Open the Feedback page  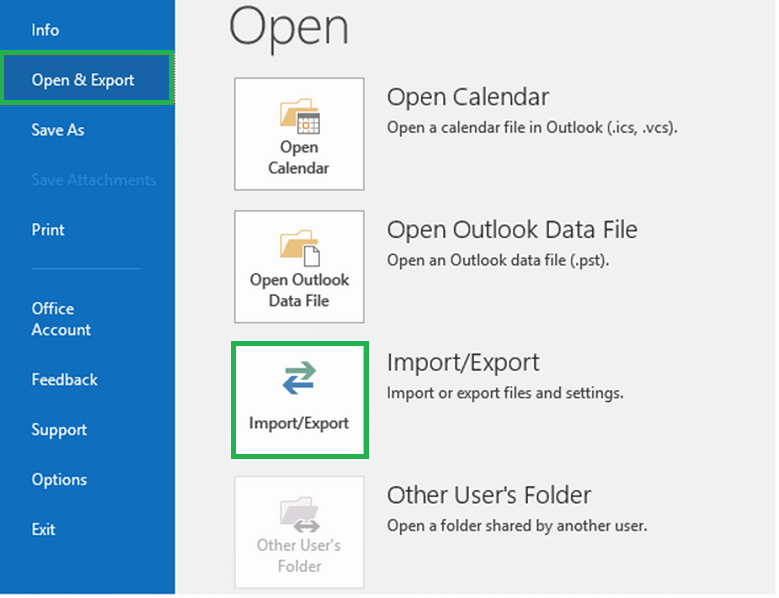point(65,379)
